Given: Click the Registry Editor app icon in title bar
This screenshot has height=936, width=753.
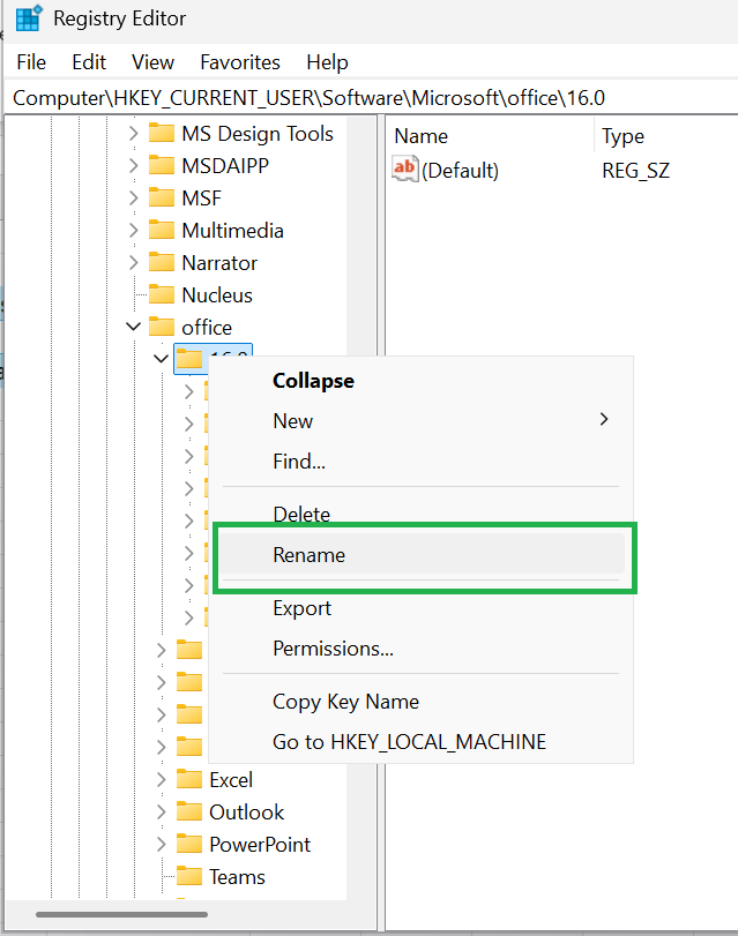Looking at the screenshot, I should coord(29,18).
